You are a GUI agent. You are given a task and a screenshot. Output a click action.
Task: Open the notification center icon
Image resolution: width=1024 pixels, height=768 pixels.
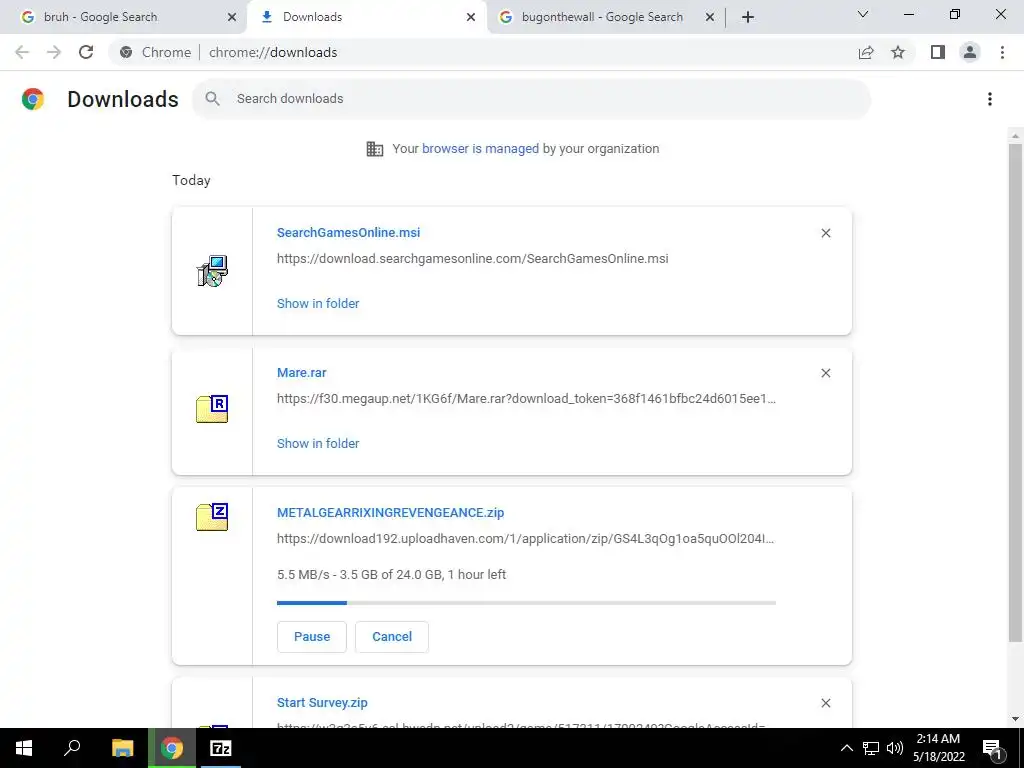click(x=993, y=748)
